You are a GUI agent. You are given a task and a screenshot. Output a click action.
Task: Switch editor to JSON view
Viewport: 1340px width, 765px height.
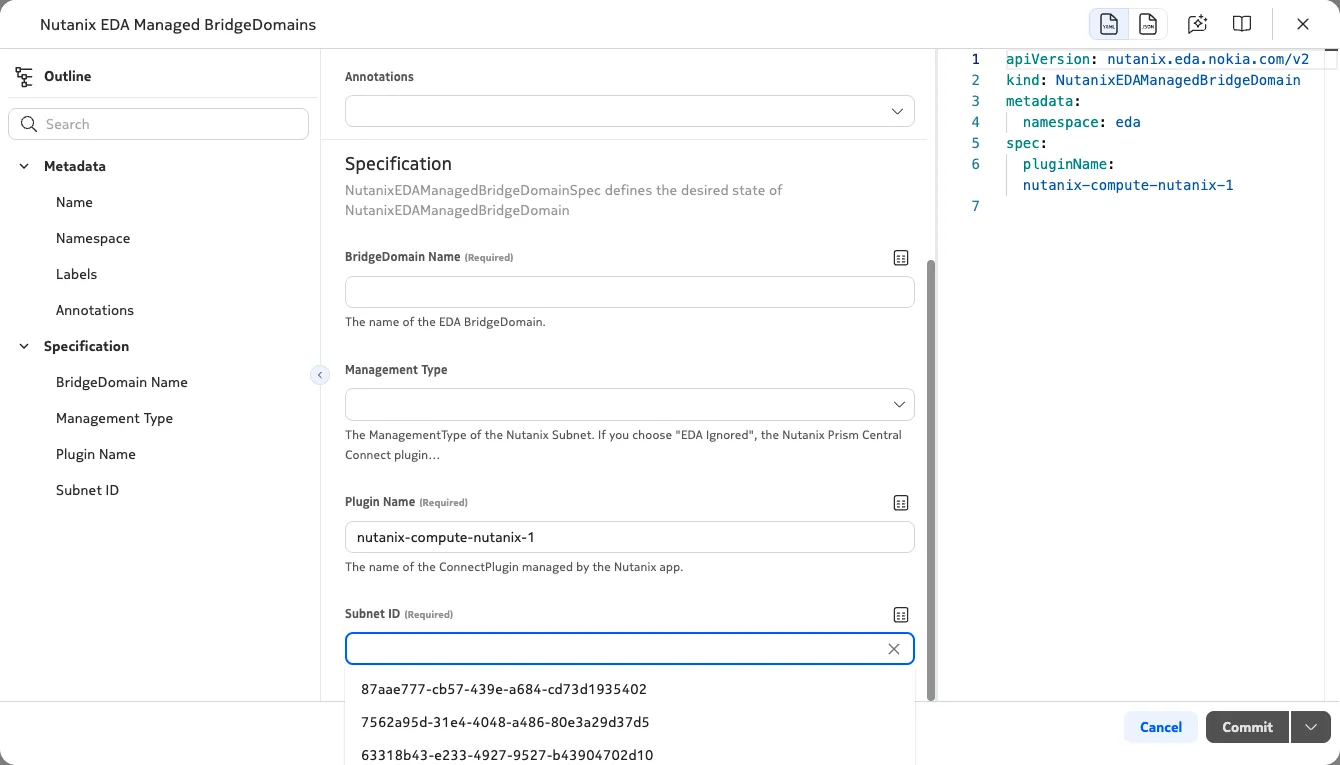[x=1147, y=24]
